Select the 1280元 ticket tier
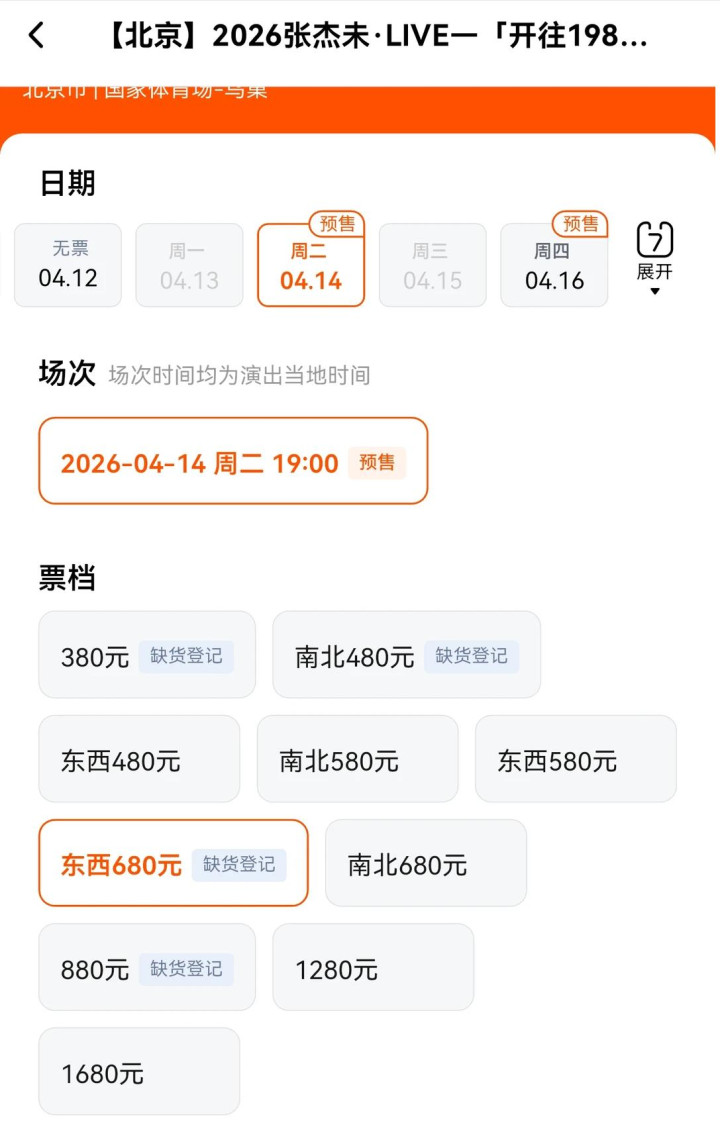The width and height of the screenshot is (720, 1144). (x=372, y=967)
